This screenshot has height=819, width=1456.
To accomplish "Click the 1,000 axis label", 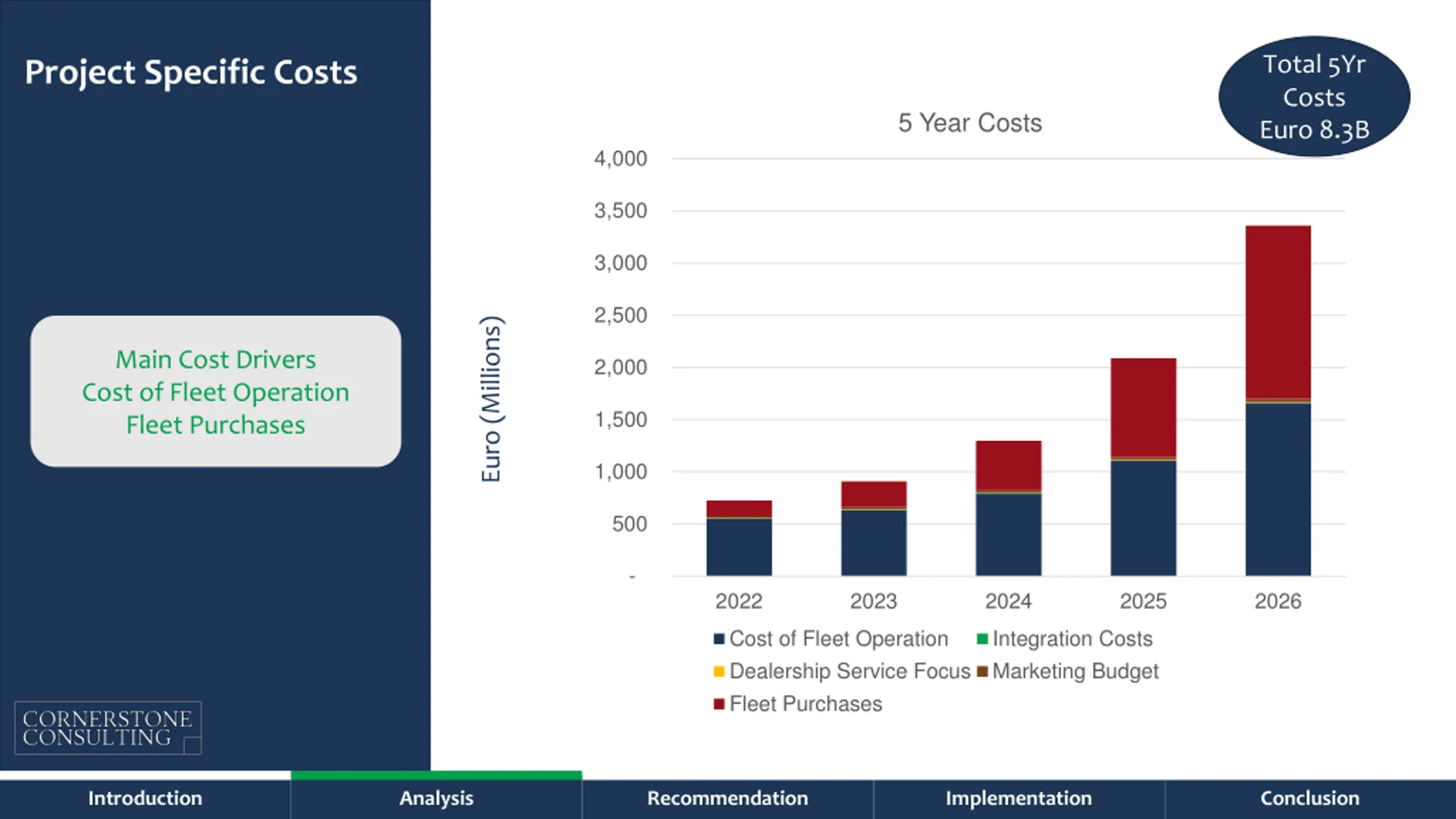I will point(621,471).
